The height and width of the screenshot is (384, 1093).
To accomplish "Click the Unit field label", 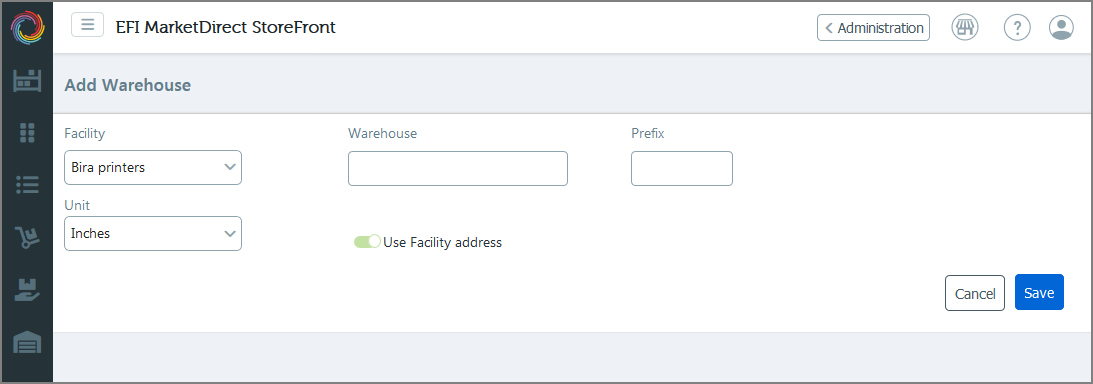I will click(x=77, y=206).
